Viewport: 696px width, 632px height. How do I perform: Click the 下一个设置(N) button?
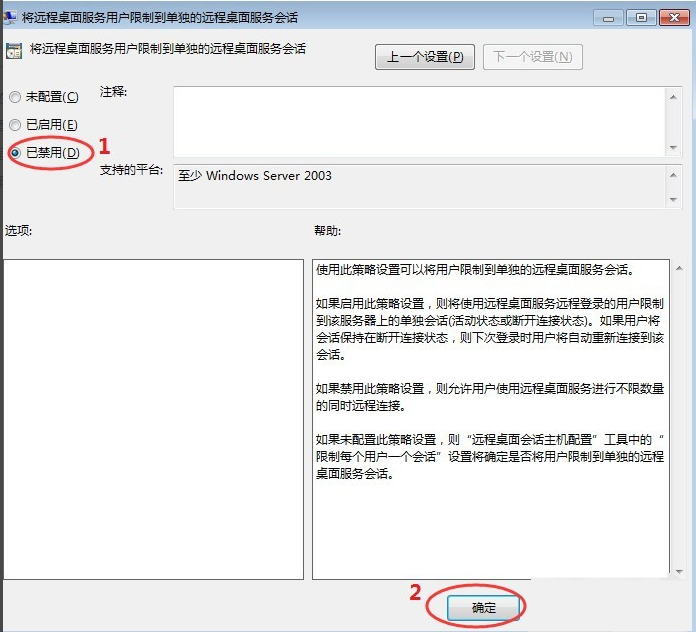532,57
